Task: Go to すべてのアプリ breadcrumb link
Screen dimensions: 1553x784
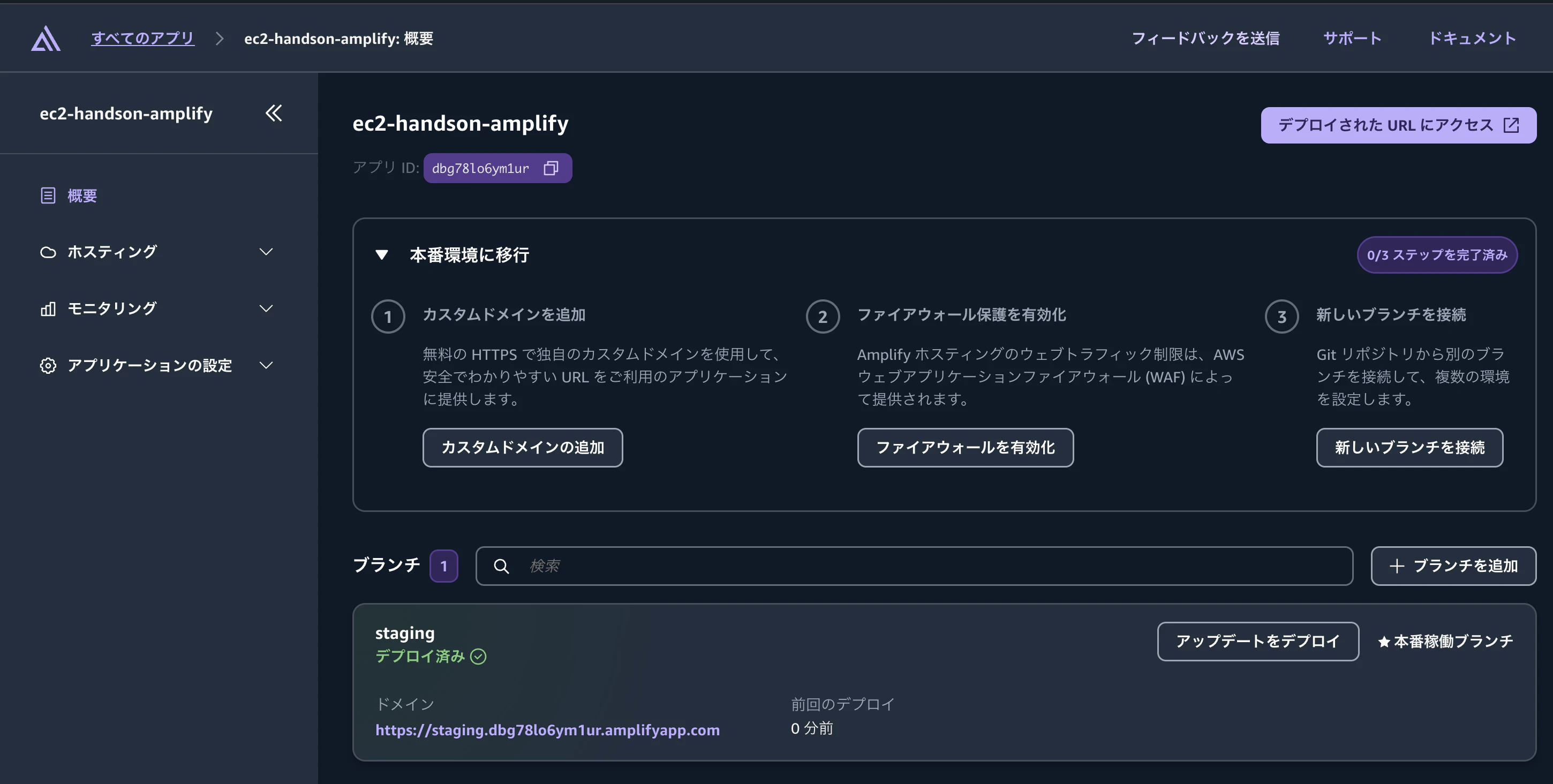Action: pyautogui.click(x=143, y=38)
